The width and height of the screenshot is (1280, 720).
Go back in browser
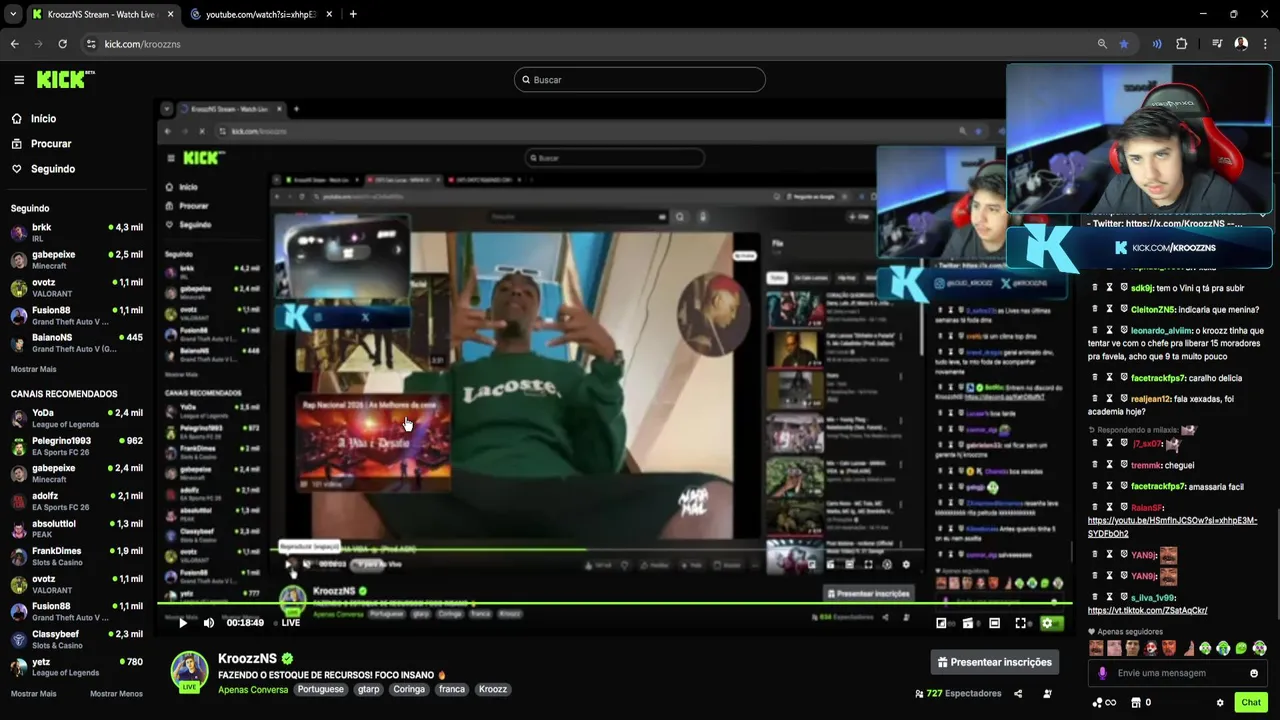coord(14,44)
